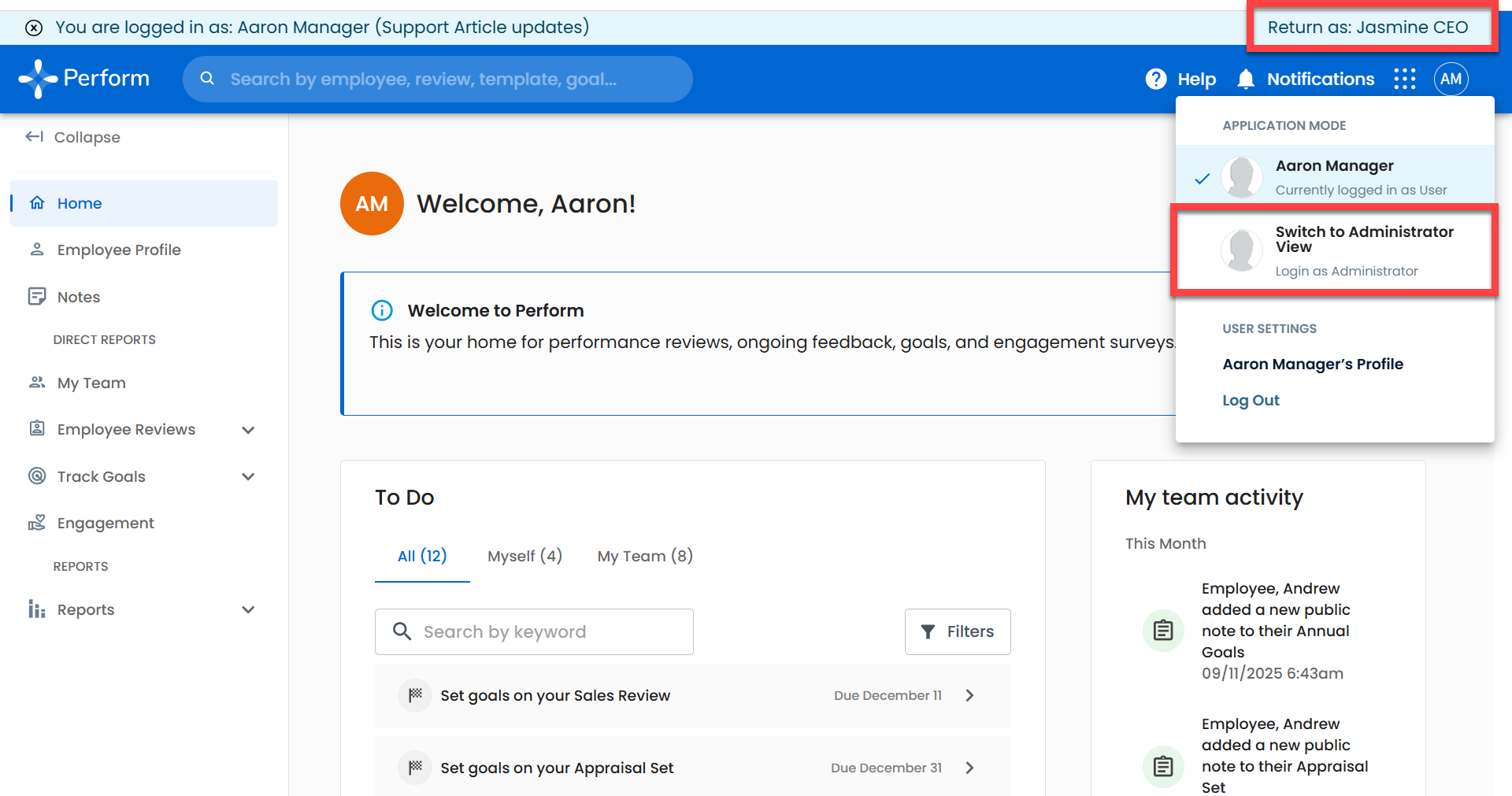Click the info icon beside Welcome to Perform
Viewport: 1512px width, 796px height.
point(382,310)
